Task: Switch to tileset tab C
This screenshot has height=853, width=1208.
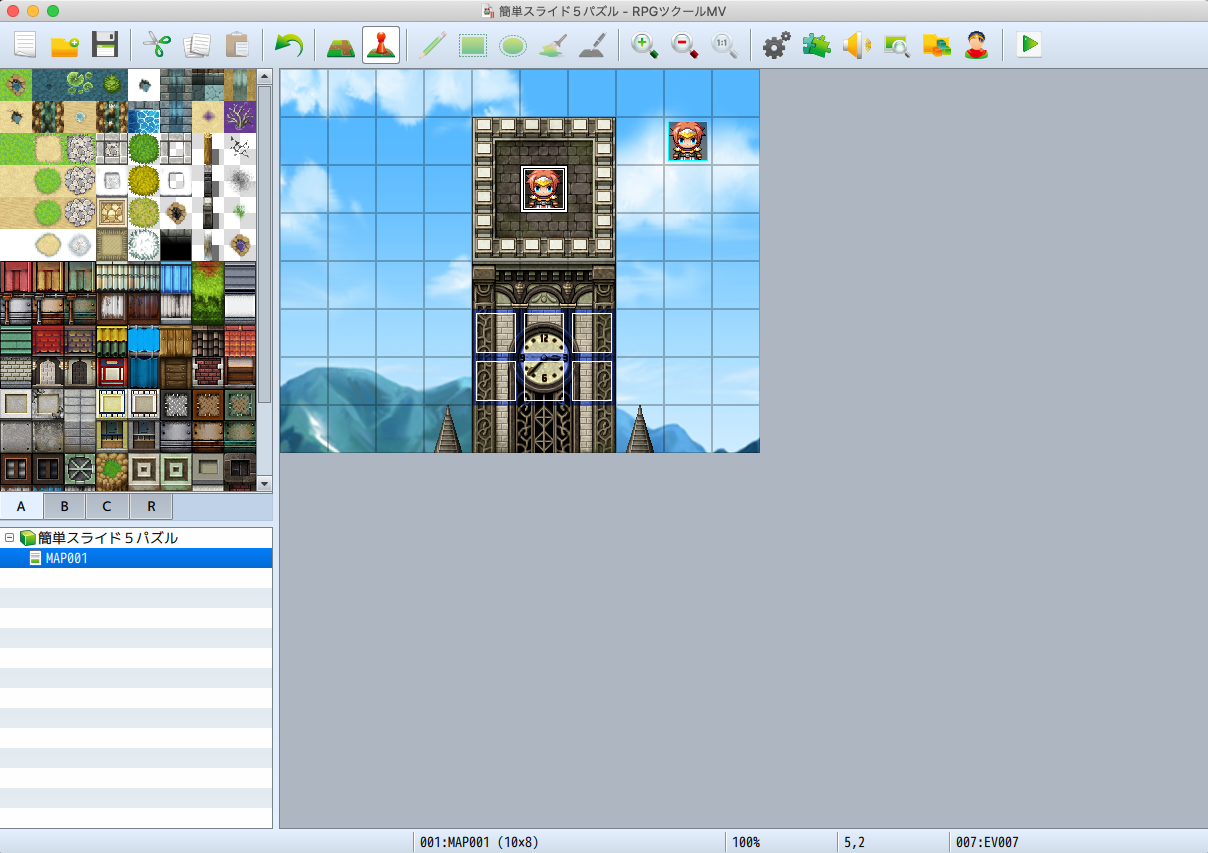Action: coord(107,506)
